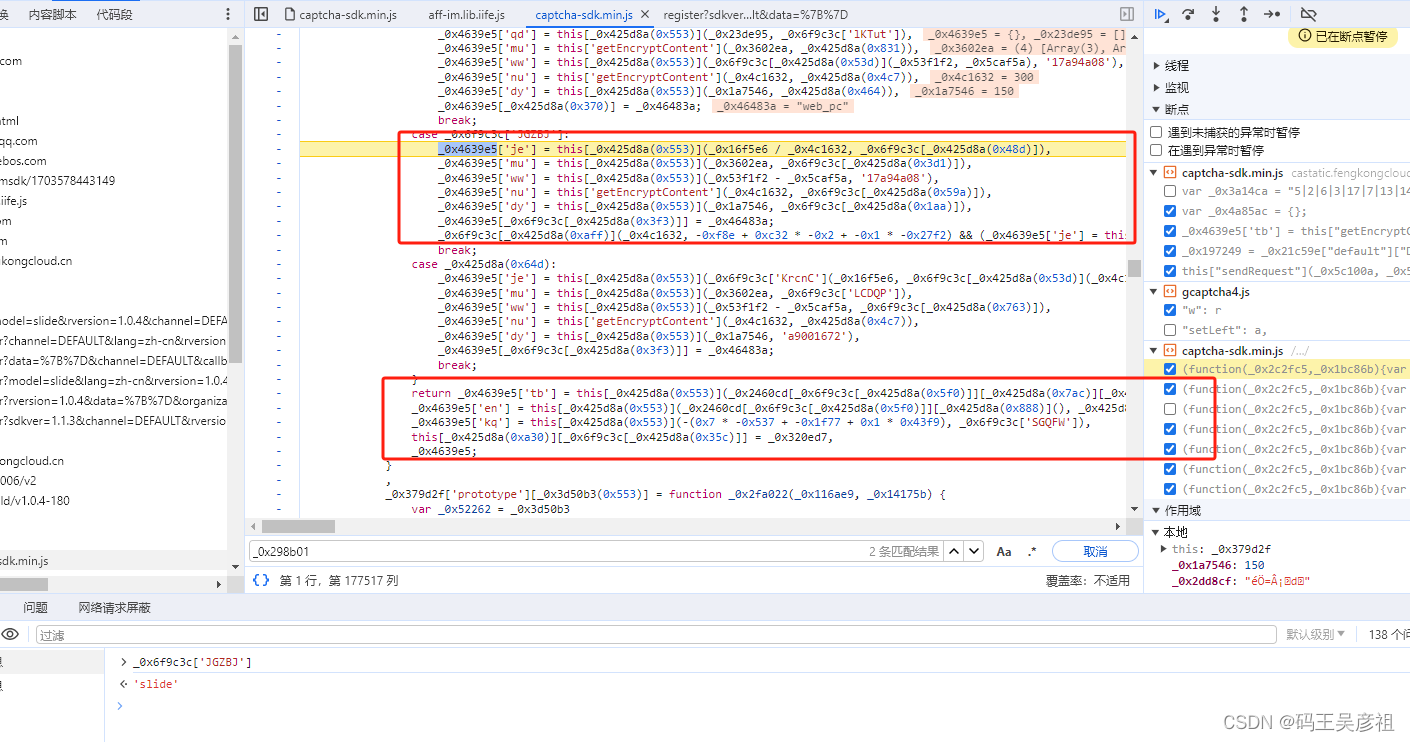1410x742 pixels.
Task: Click the 'slide' console output value
Action: point(156,684)
